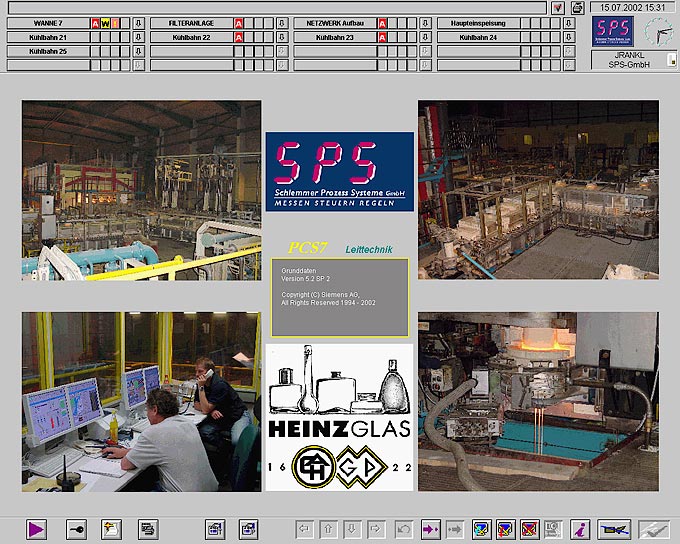Click the top right glass plant photo

point(538,190)
